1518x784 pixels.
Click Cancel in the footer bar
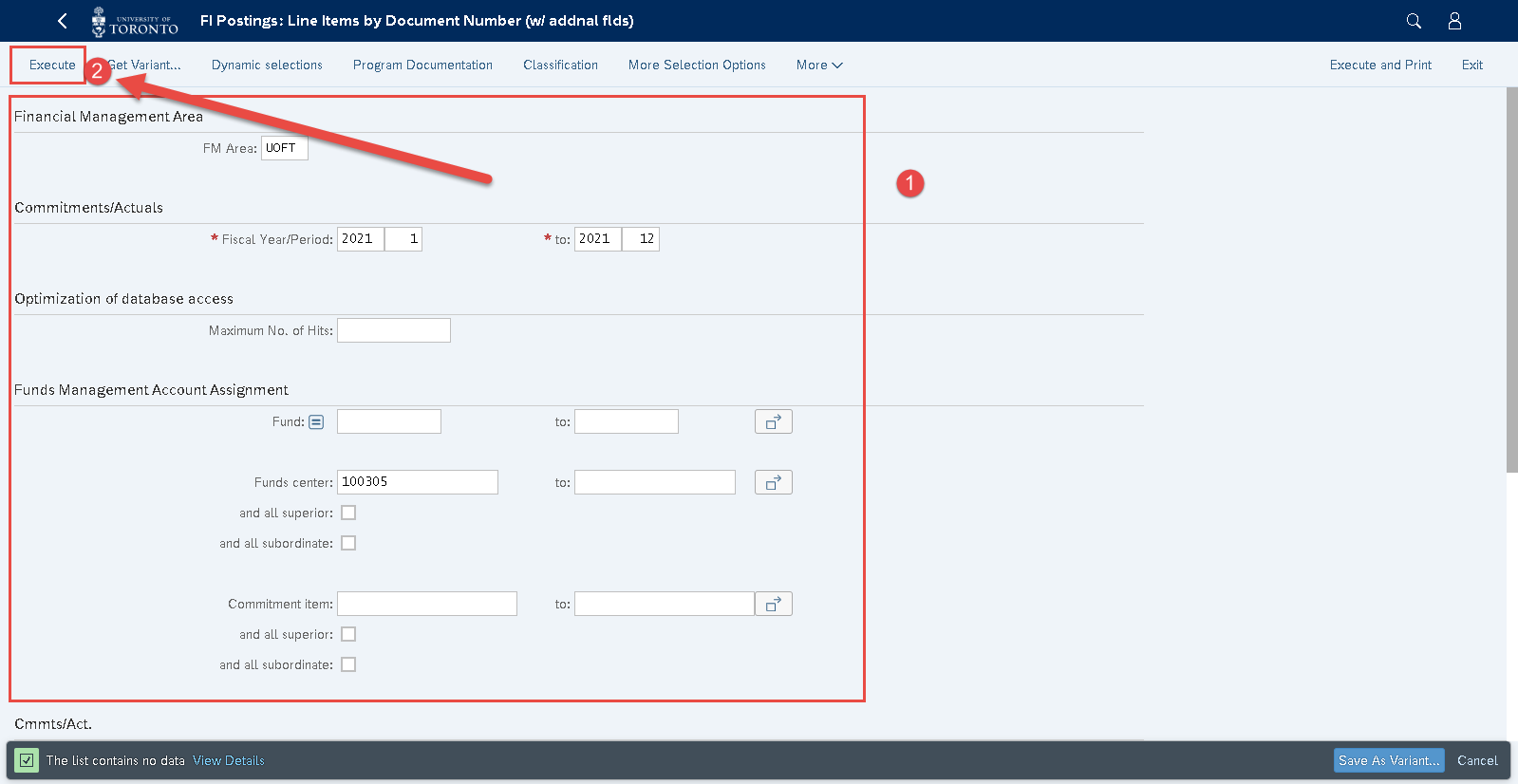1477,760
